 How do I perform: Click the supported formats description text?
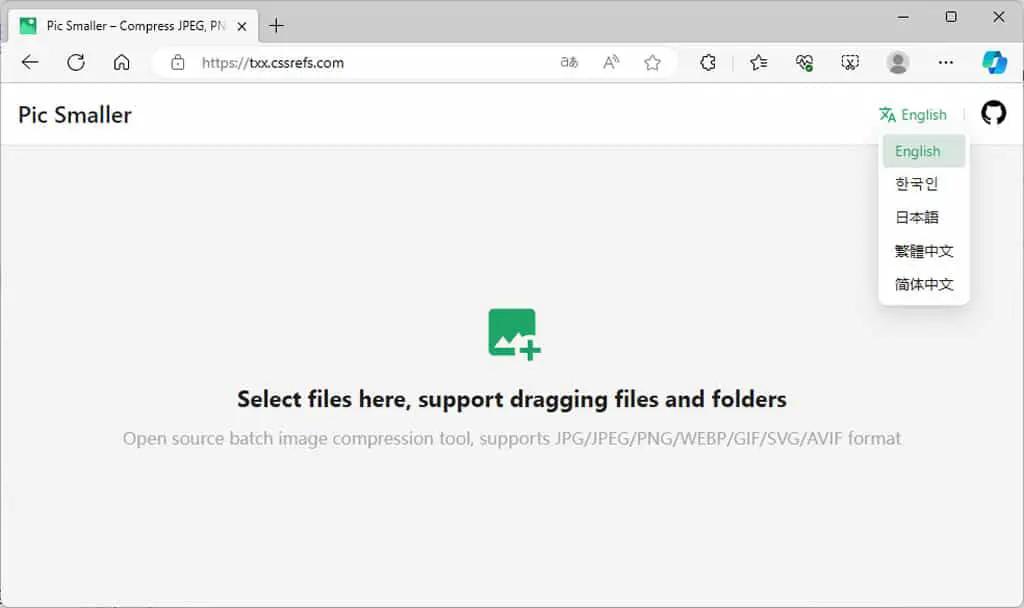[512, 438]
